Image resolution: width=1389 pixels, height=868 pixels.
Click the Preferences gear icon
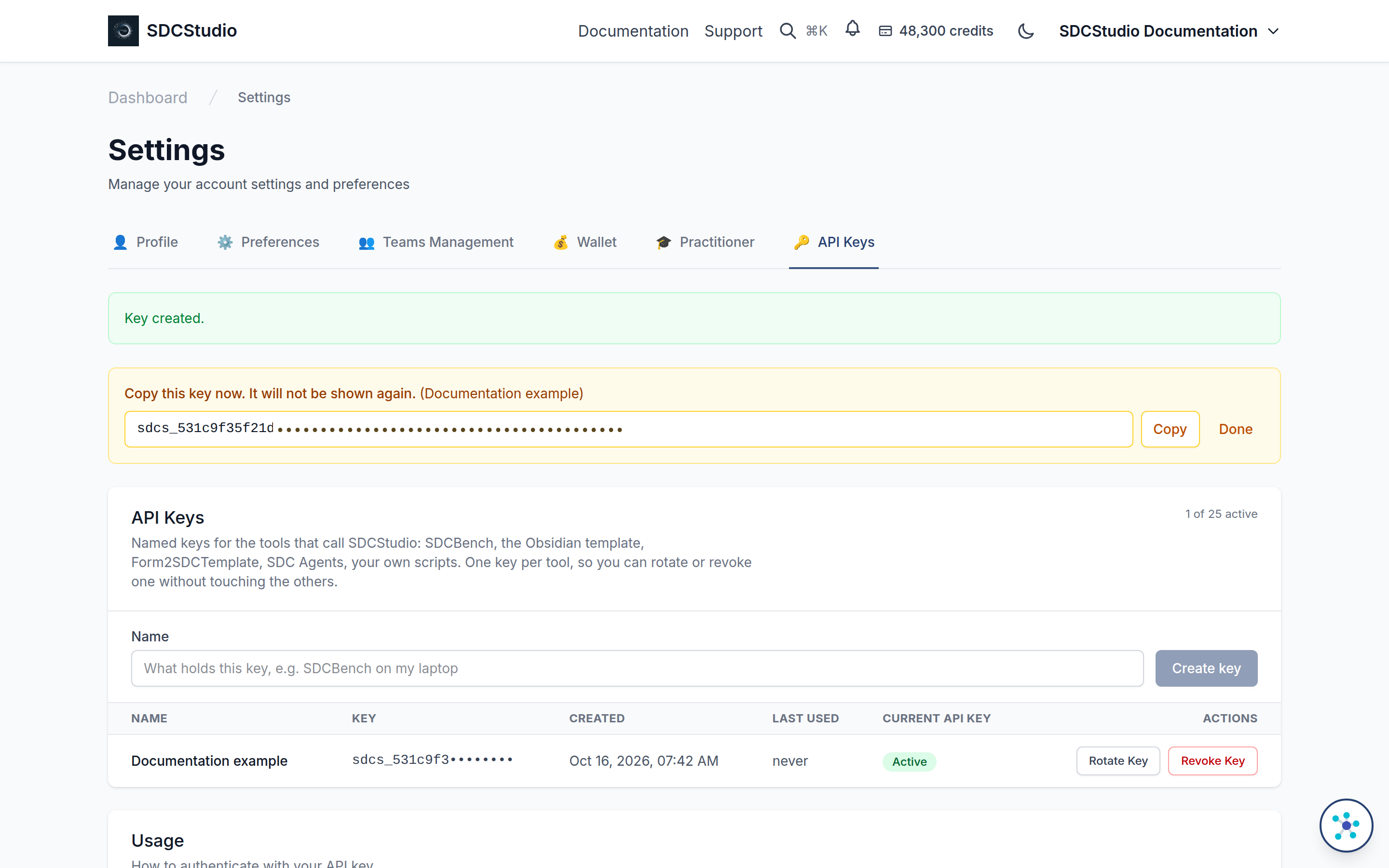(x=225, y=242)
